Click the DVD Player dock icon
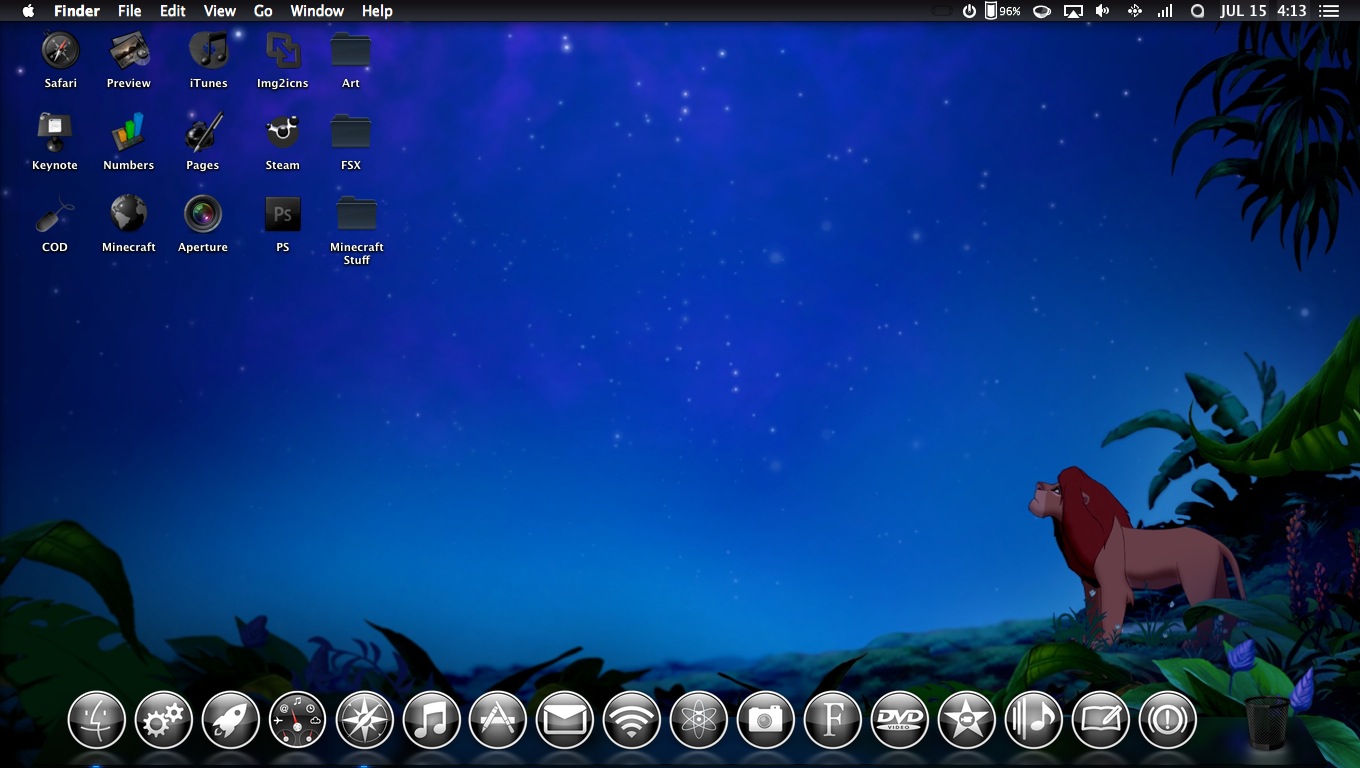The width and height of the screenshot is (1360, 768). click(899, 720)
